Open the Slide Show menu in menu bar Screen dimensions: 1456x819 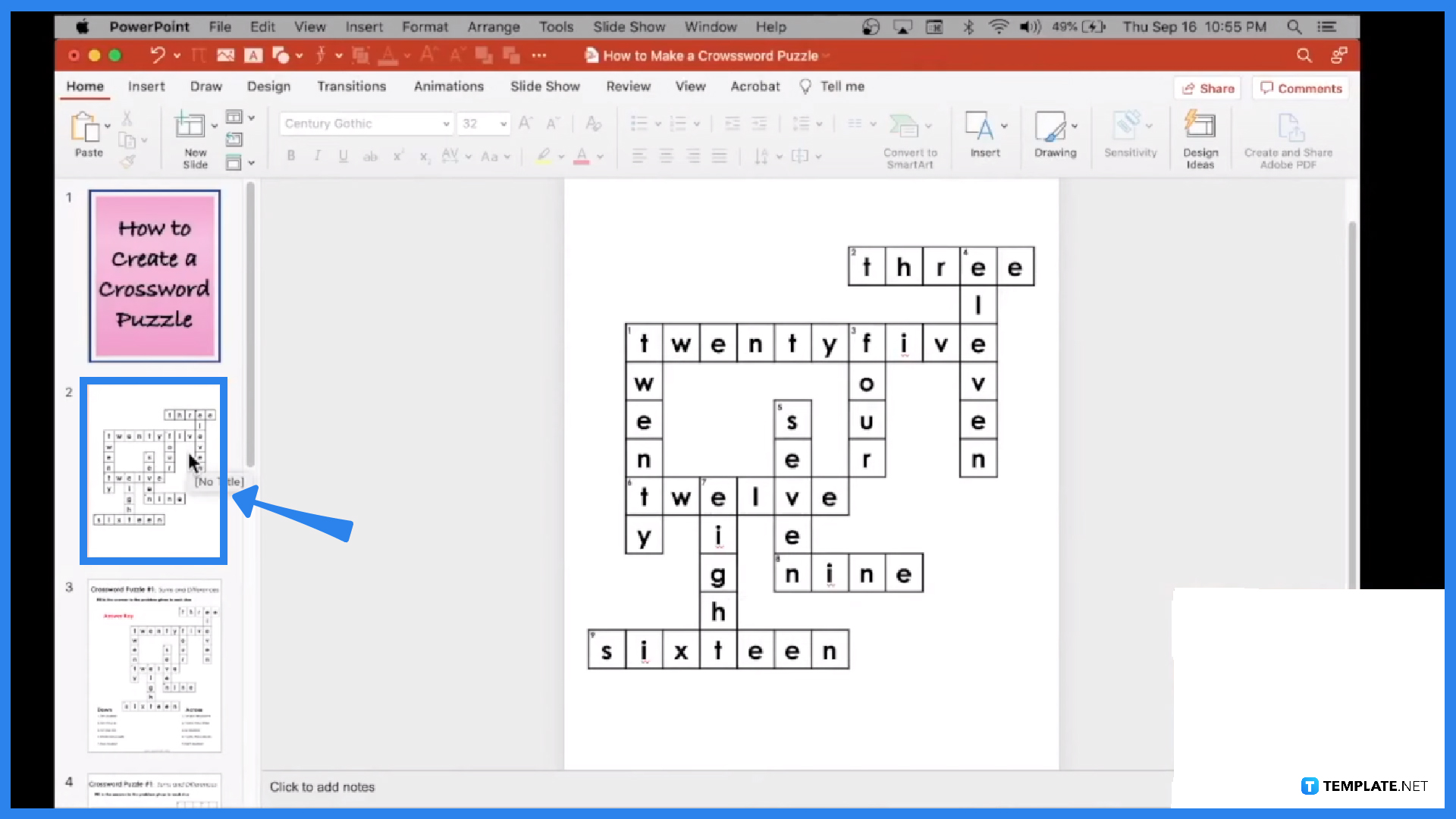(x=629, y=27)
